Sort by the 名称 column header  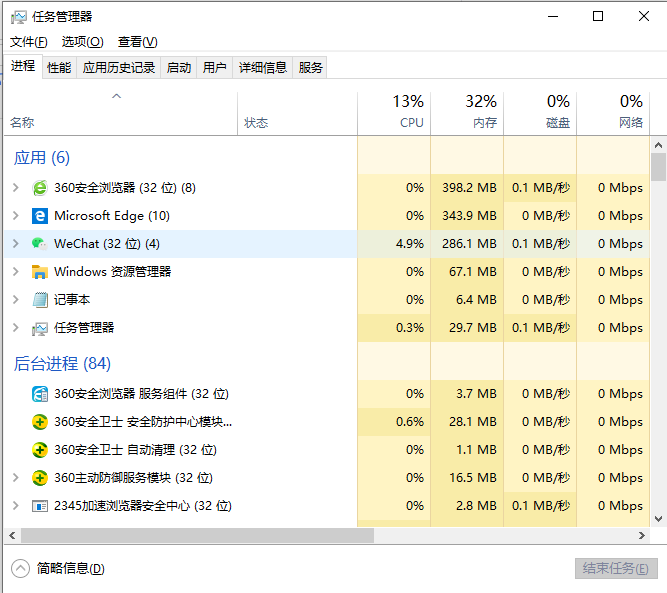click(121, 113)
